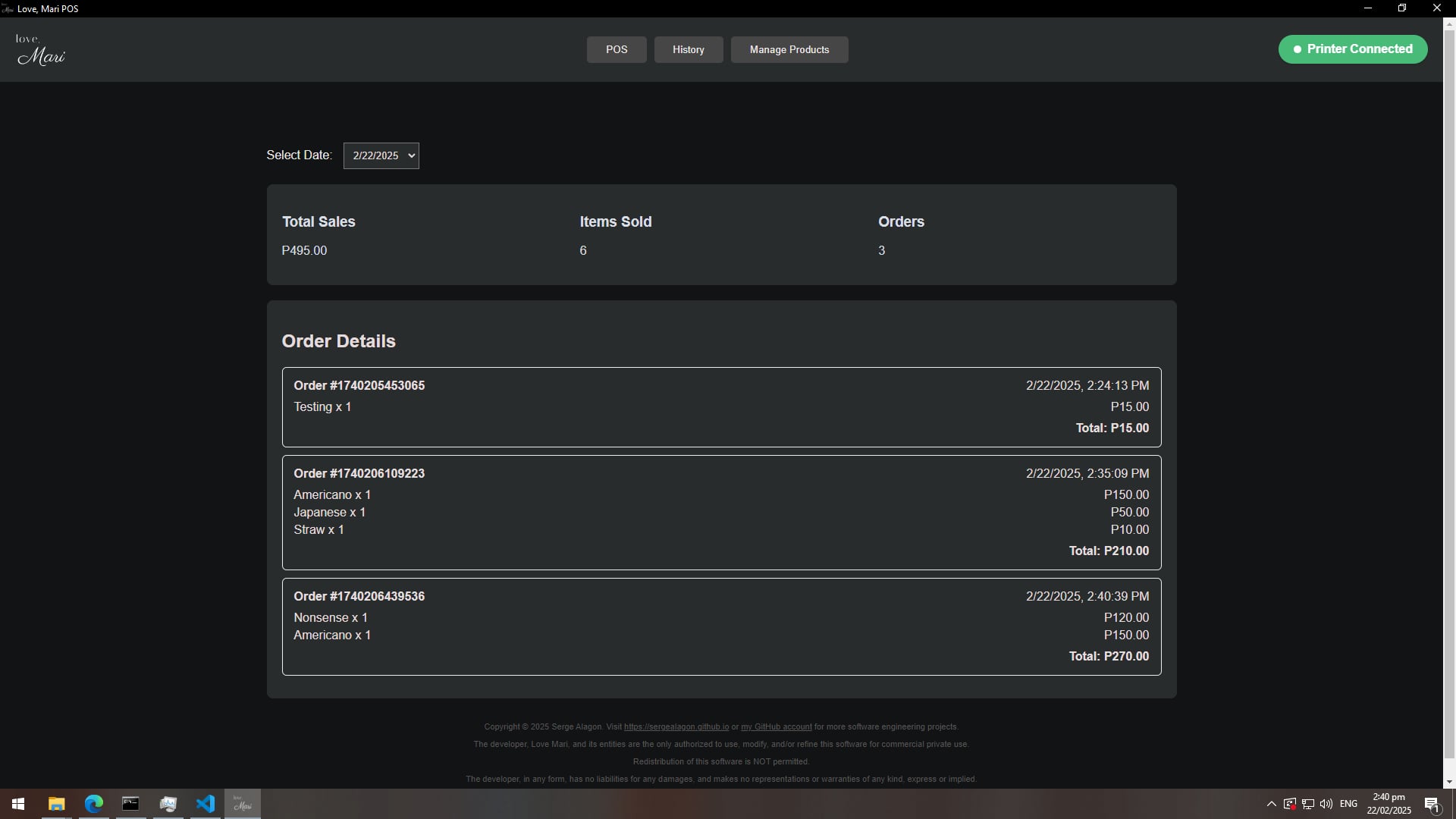1456x819 pixels.
Task: Open File Explorer from the taskbar
Action: point(55,803)
